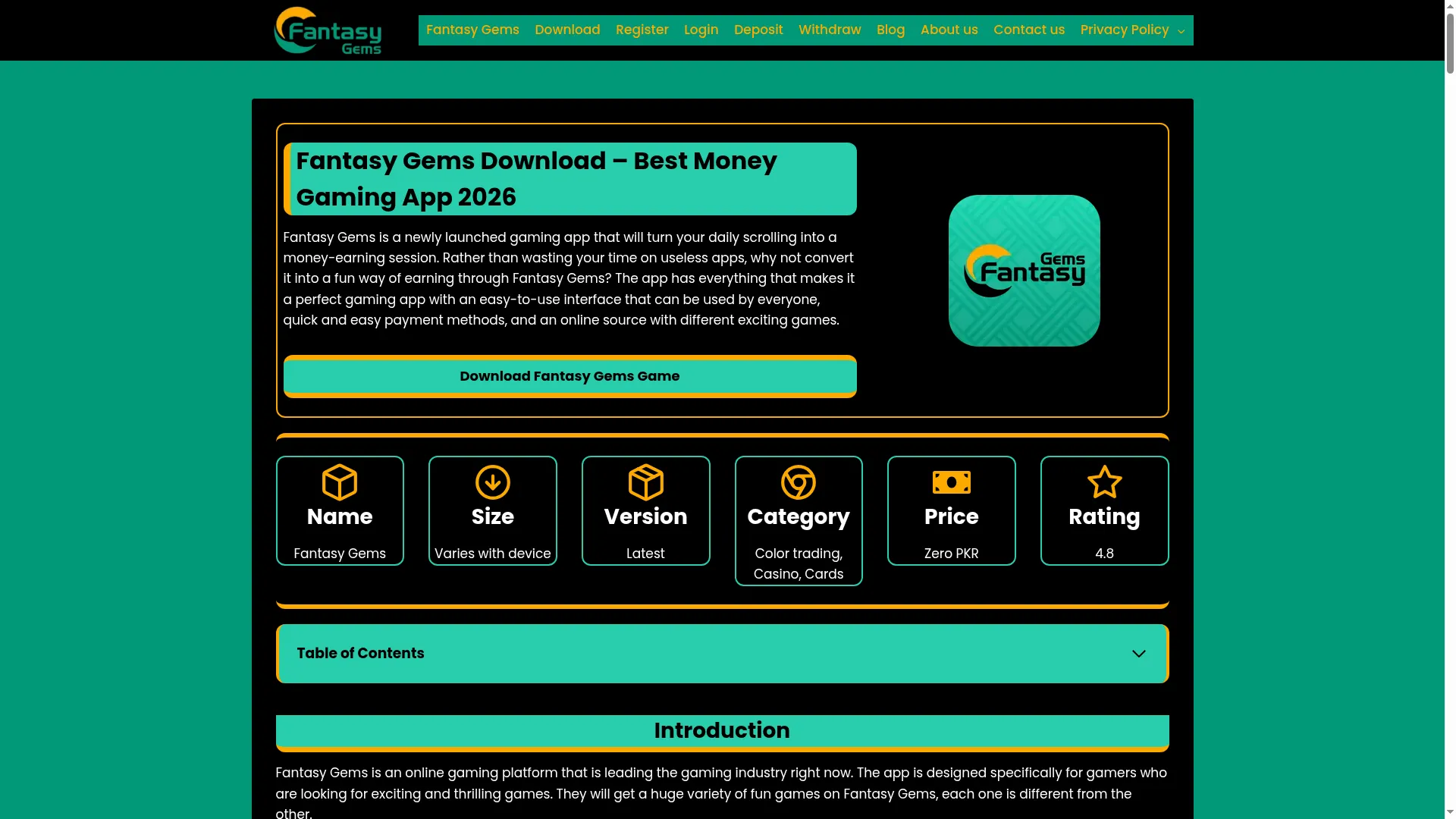The height and width of the screenshot is (819, 1456).
Task: Expand the Table of Contents bar
Action: 722,654
